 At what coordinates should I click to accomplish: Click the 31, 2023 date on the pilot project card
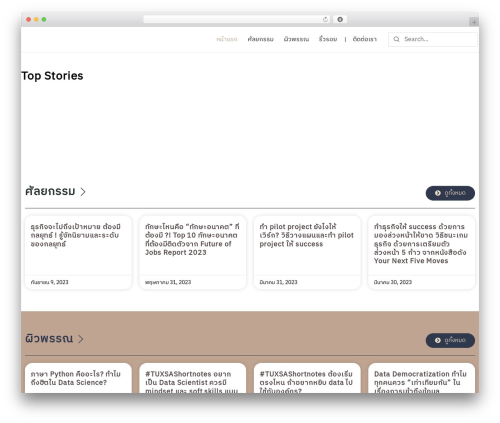(x=278, y=282)
